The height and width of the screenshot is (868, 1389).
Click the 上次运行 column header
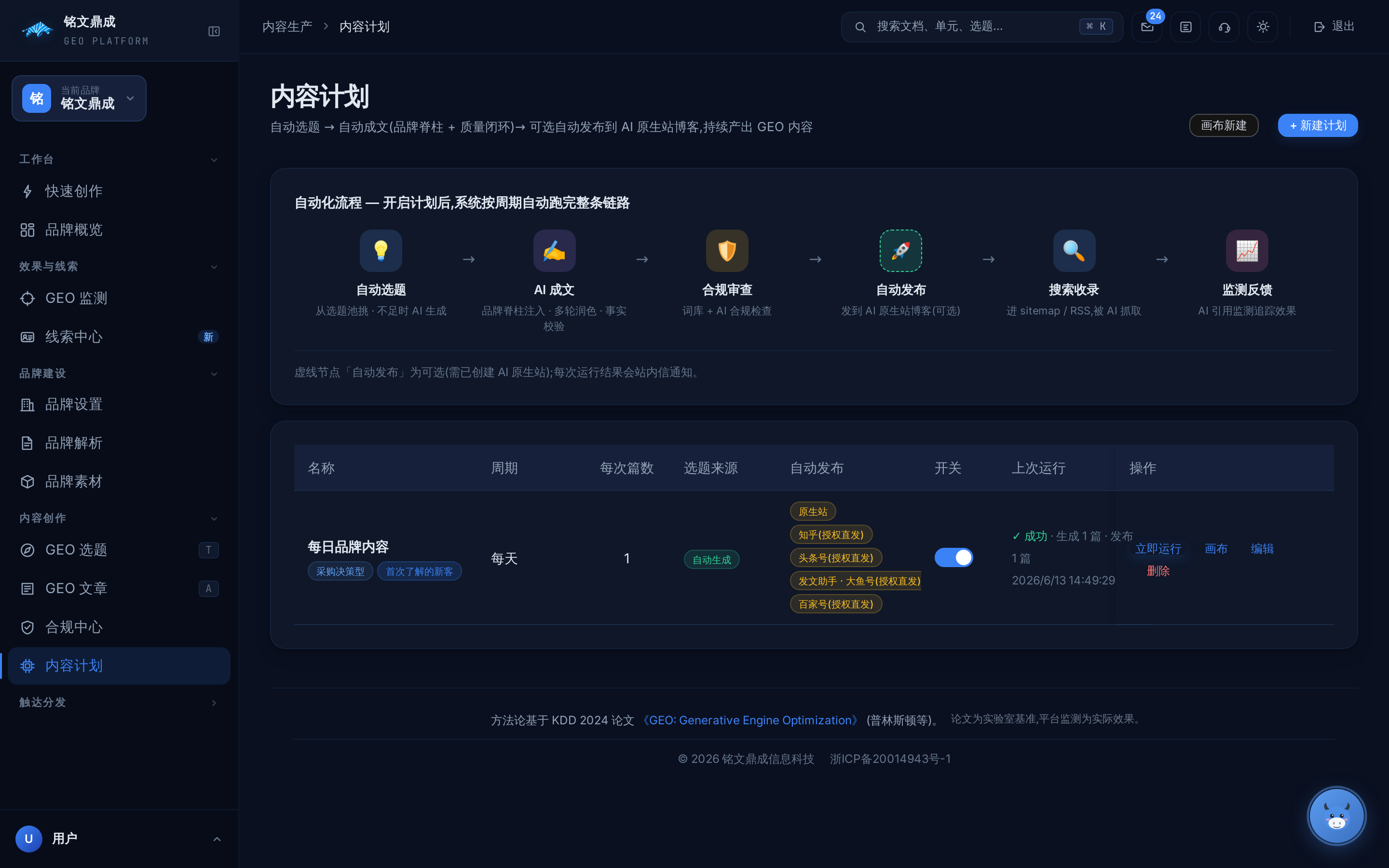click(x=1038, y=468)
